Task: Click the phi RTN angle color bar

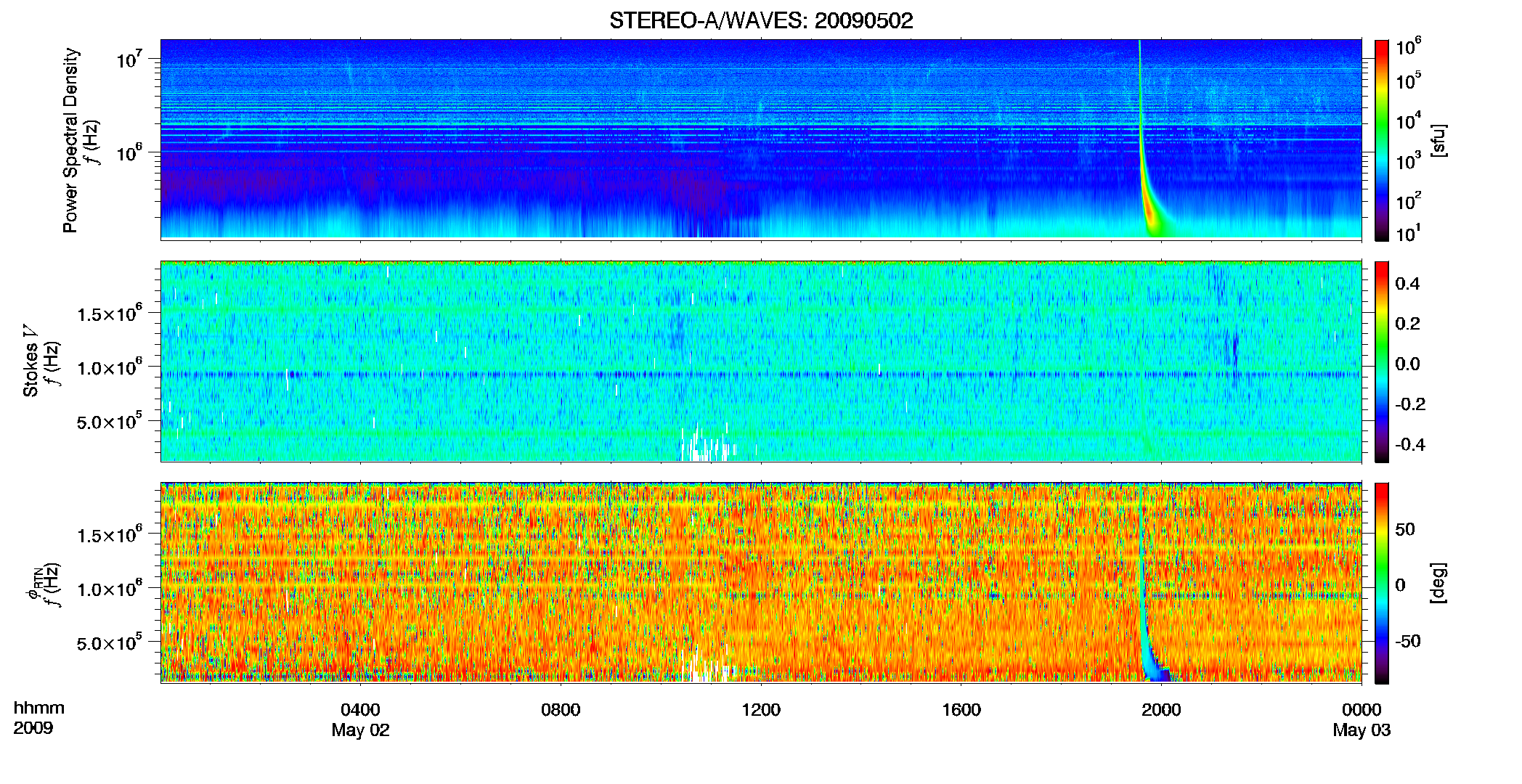Action: [x=1382, y=583]
